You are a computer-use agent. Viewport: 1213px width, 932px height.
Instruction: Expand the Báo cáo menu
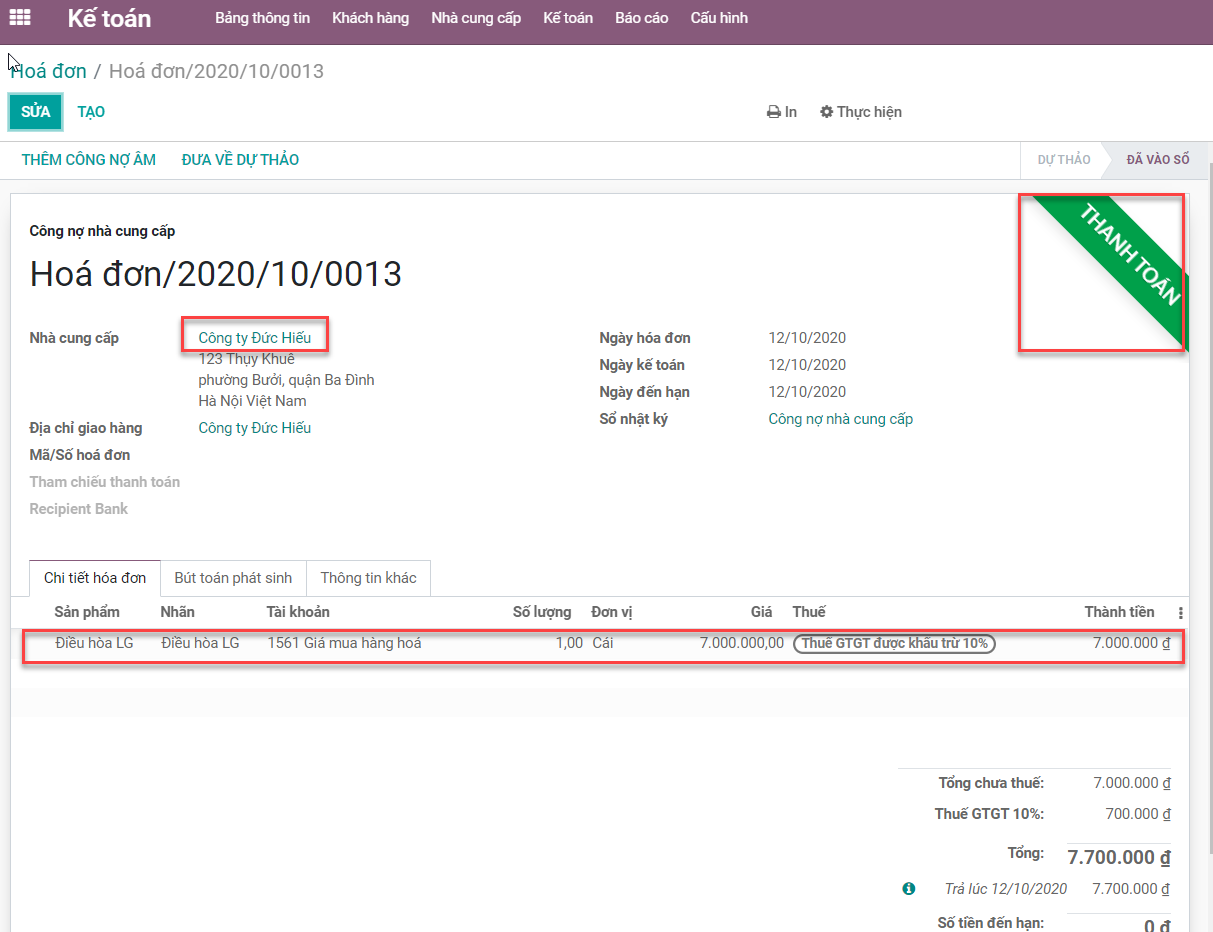[x=641, y=18]
